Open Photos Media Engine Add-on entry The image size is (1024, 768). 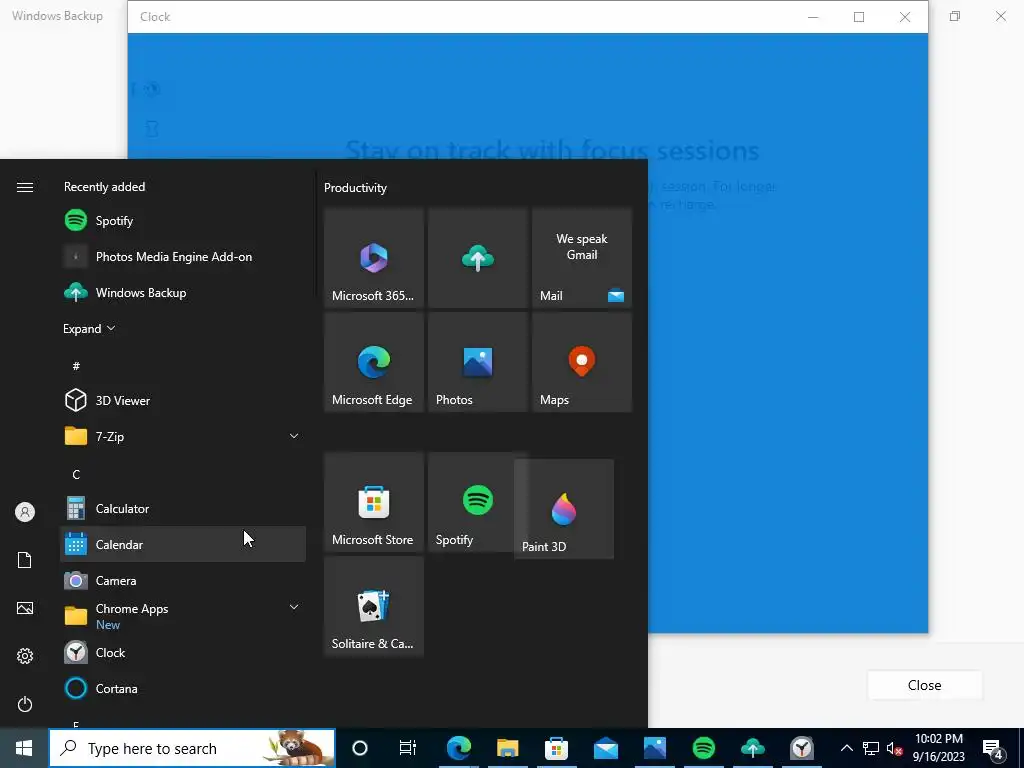[183, 257]
